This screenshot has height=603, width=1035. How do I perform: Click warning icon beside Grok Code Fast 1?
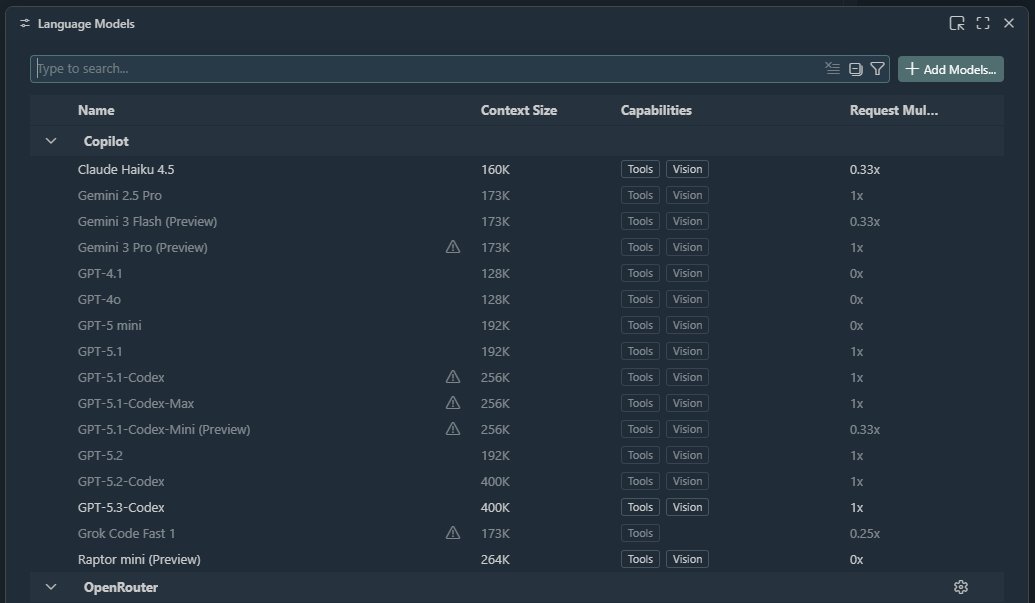[x=453, y=532]
